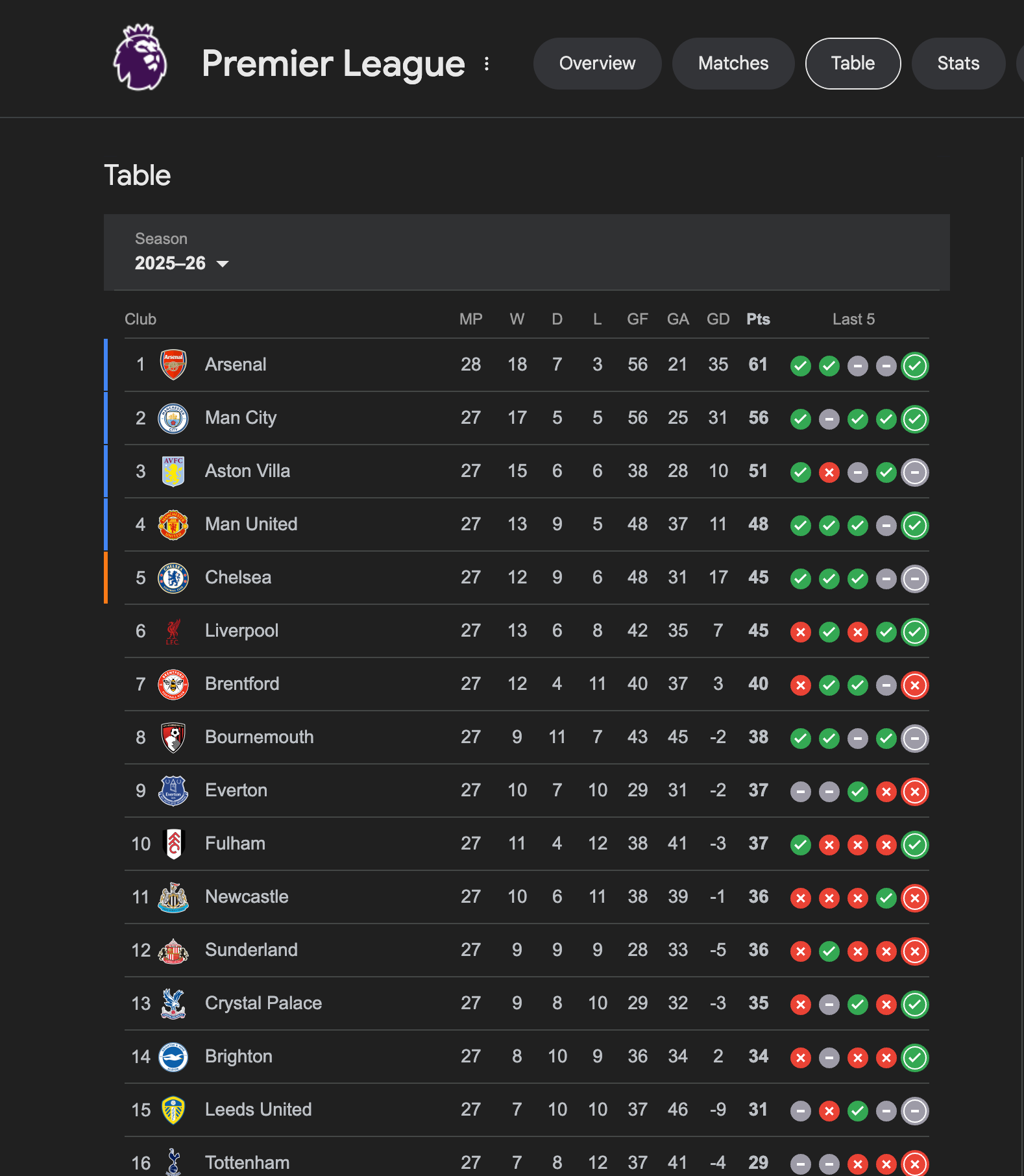The width and height of the screenshot is (1024, 1176).
Task: Click the Chelsea badge
Action: pyautogui.click(x=173, y=578)
